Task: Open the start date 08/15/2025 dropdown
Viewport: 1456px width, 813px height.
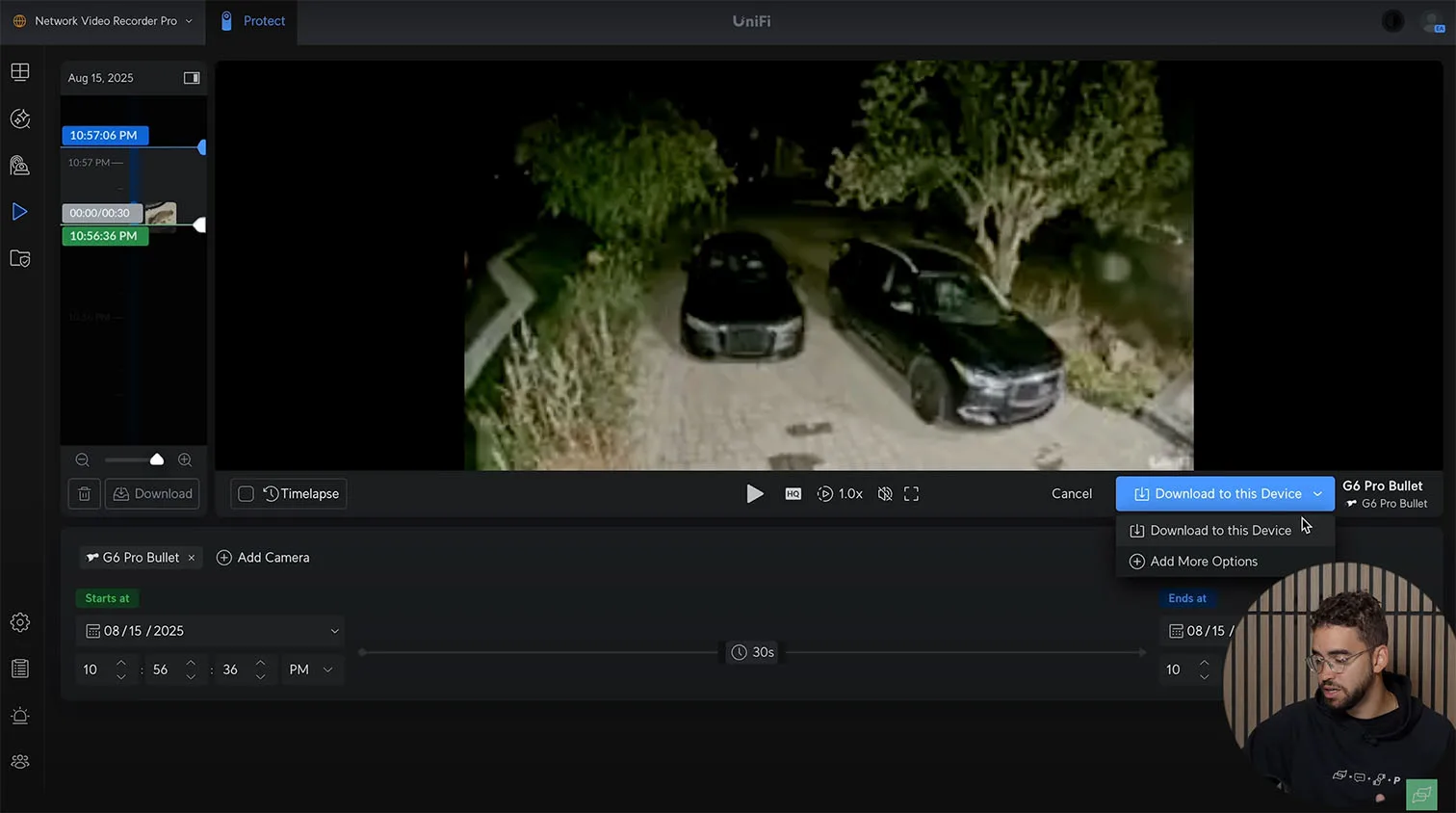Action: (211, 631)
